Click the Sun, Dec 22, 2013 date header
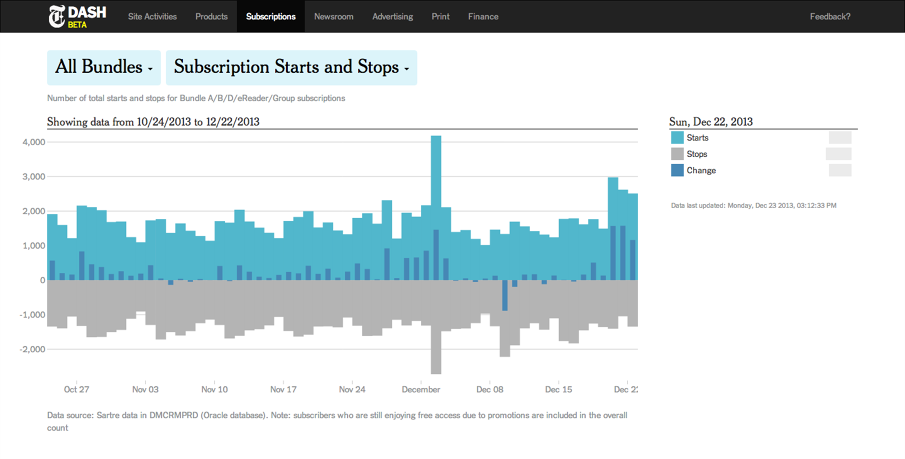The image size is (905, 459). point(711,121)
